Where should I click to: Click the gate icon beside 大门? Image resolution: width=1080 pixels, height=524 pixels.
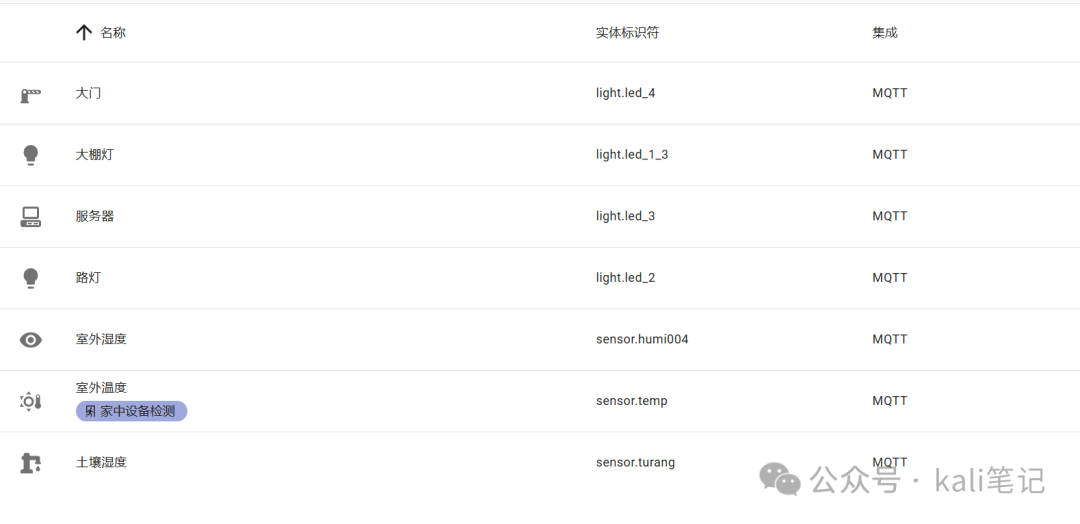tap(30, 95)
